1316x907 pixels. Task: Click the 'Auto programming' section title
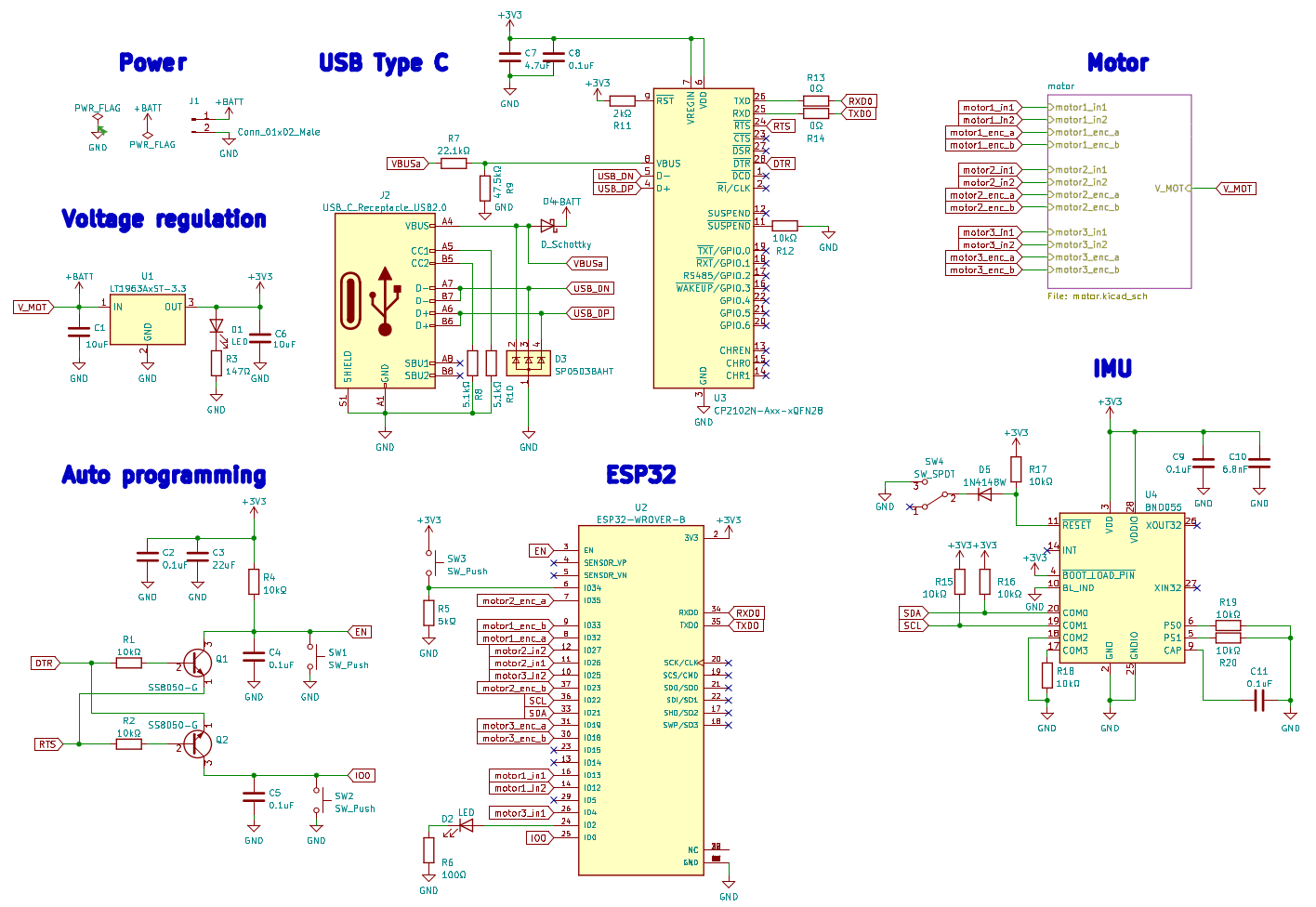[x=164, y=476]
